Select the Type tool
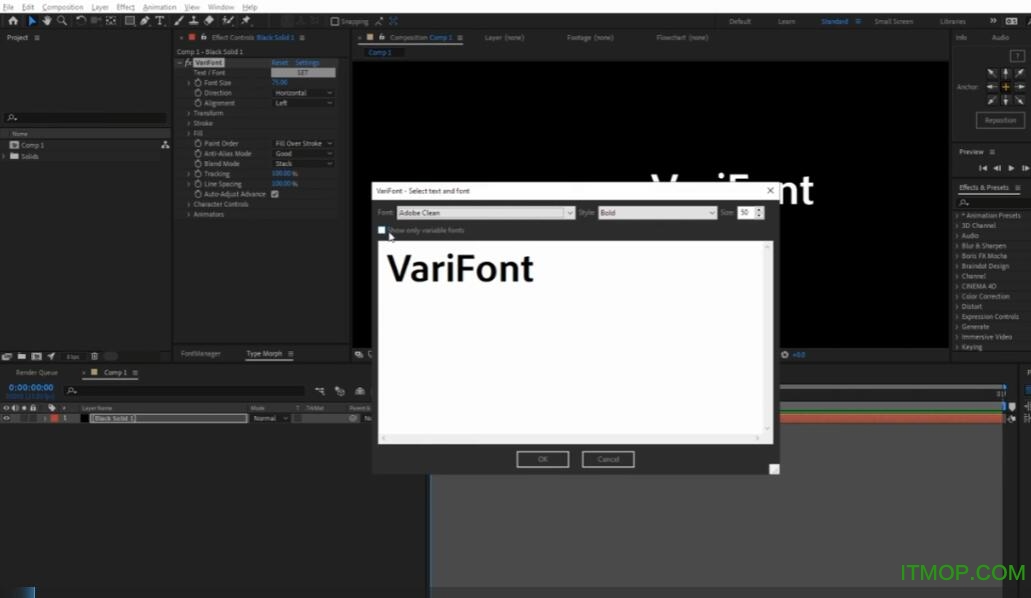Image resolution: width=1031 pixels, height=598 pixels. [158, 19]
